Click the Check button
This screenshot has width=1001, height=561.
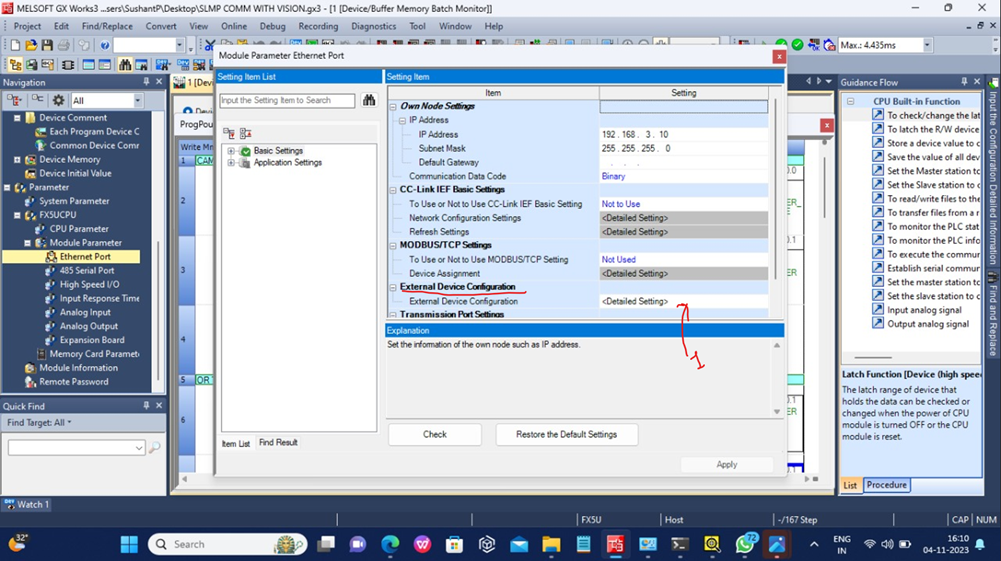435,434
